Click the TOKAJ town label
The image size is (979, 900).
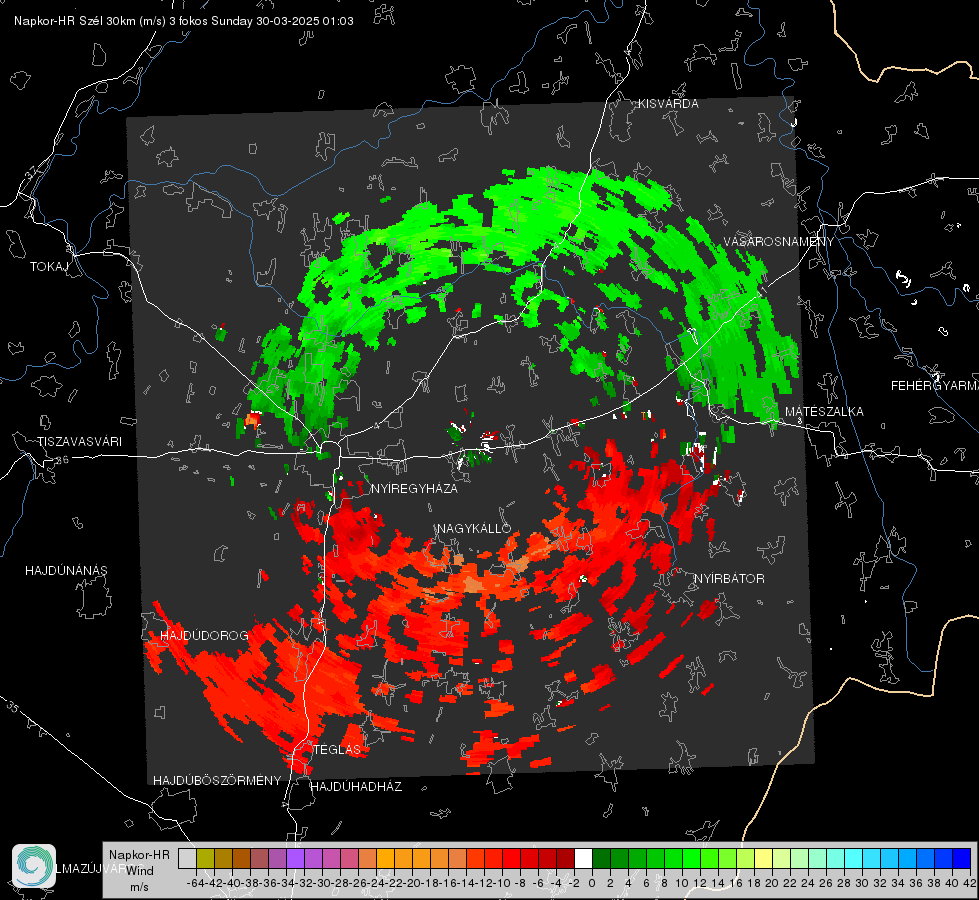49,267
